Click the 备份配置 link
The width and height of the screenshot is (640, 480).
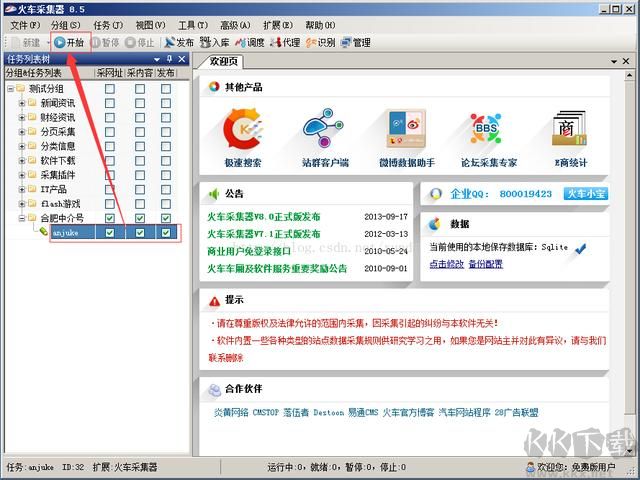coord(486,264)
